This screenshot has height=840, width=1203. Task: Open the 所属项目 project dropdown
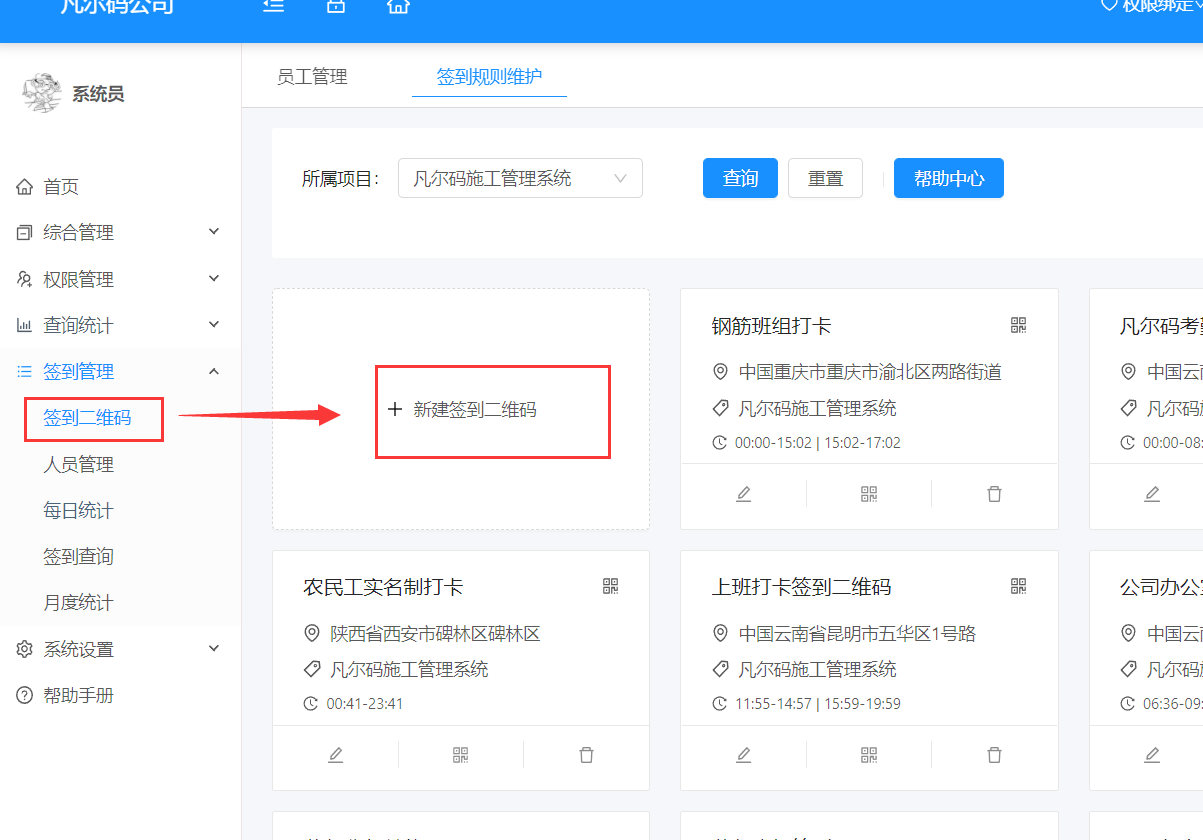pos(520,179)
